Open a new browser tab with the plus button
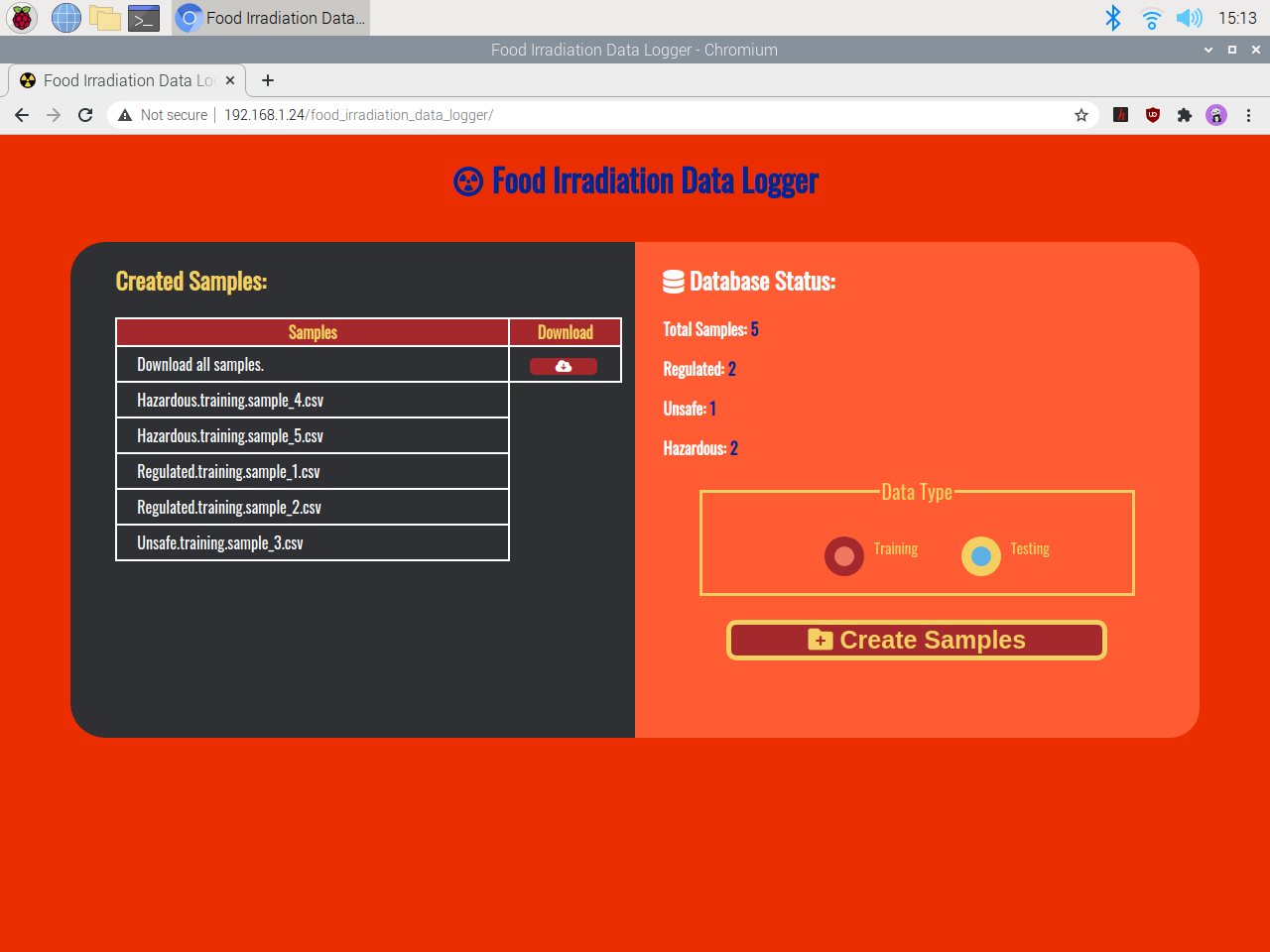1270x952 pixels. tap(267, 80)
